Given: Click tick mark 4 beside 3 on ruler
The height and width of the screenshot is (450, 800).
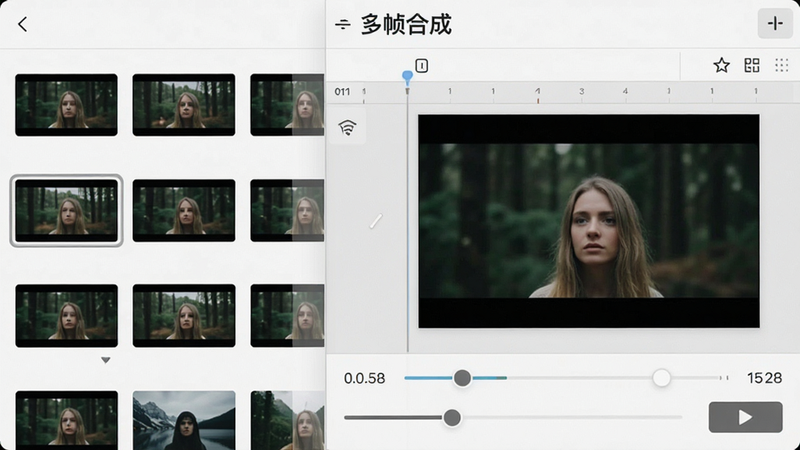Looking at the screenshot, I should pos(625,91).
